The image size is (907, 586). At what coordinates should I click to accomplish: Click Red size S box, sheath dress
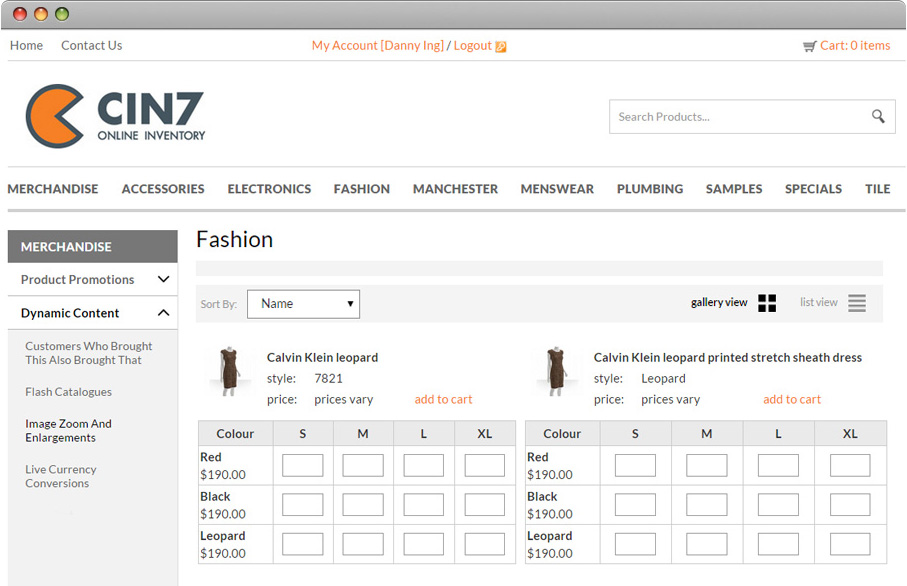(x=635, y=465)
